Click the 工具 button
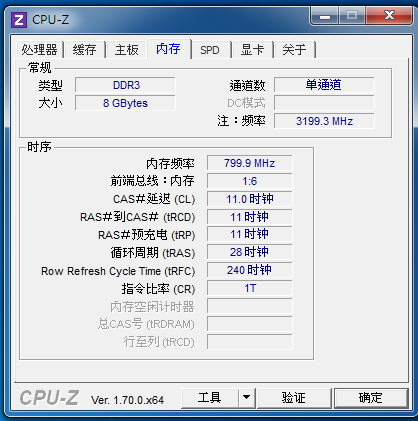 [x=210, y=398]
